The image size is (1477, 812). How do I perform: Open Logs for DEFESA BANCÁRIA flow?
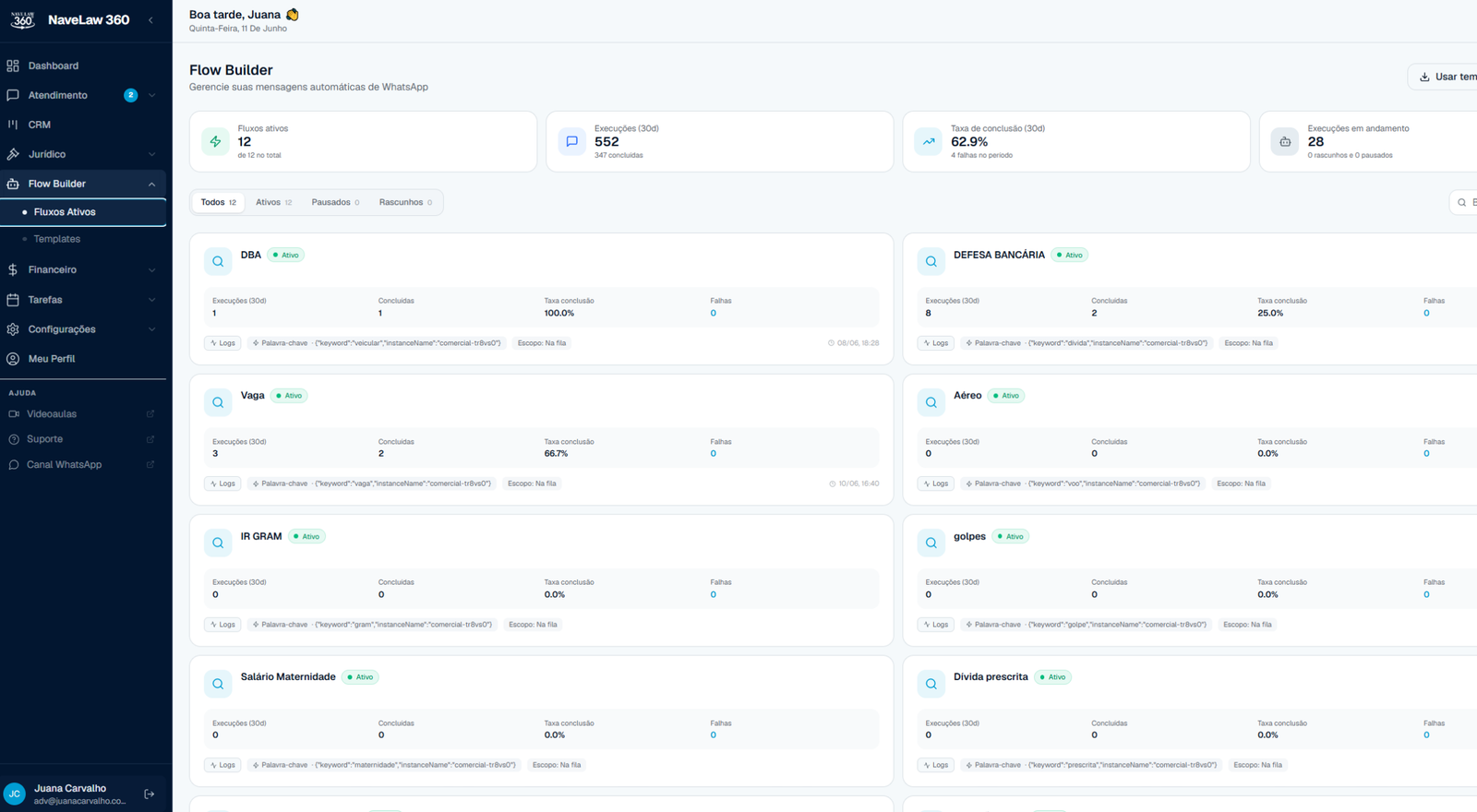point(936,343)
